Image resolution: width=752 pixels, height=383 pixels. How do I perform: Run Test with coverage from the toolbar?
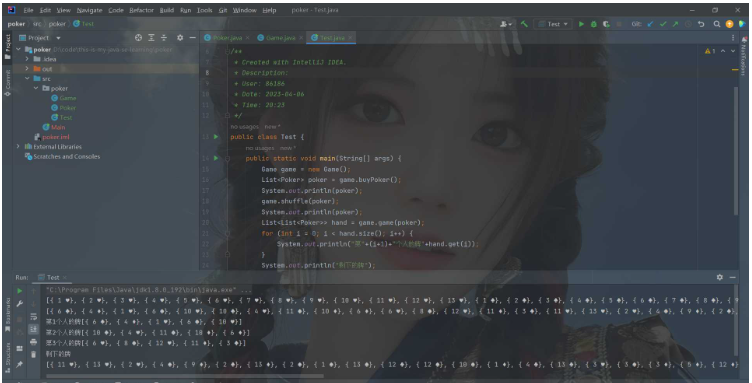click(606, 24)
